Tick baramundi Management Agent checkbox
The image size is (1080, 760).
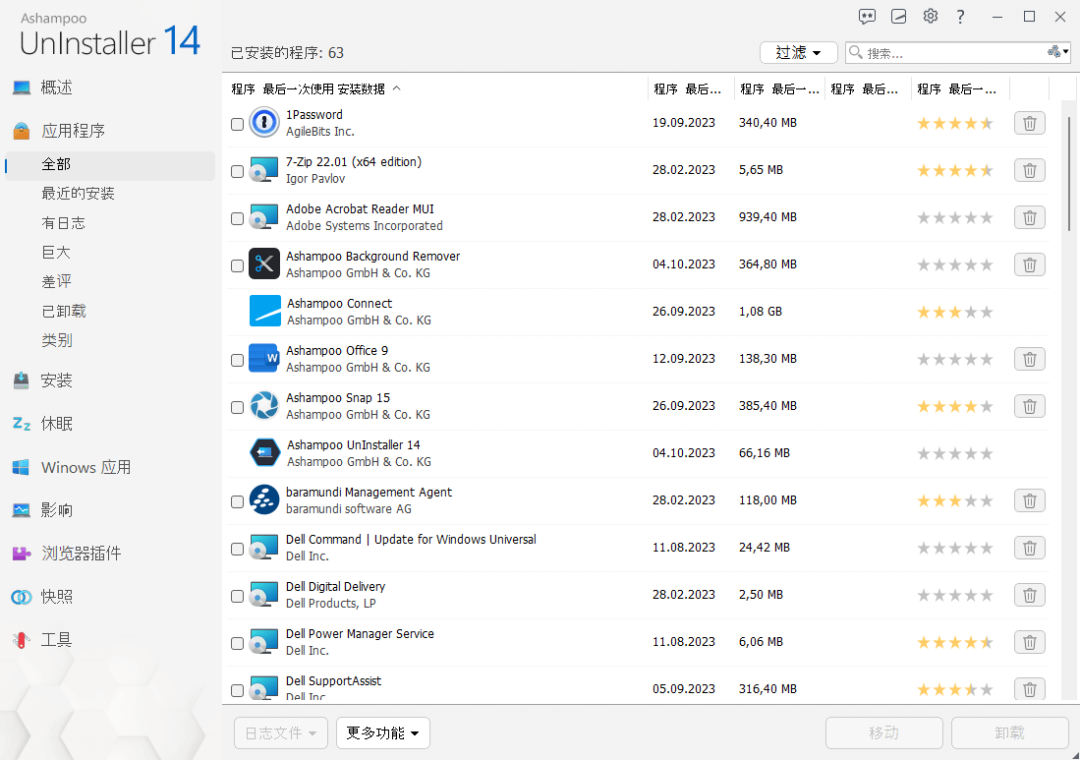[x=237, y=502]
